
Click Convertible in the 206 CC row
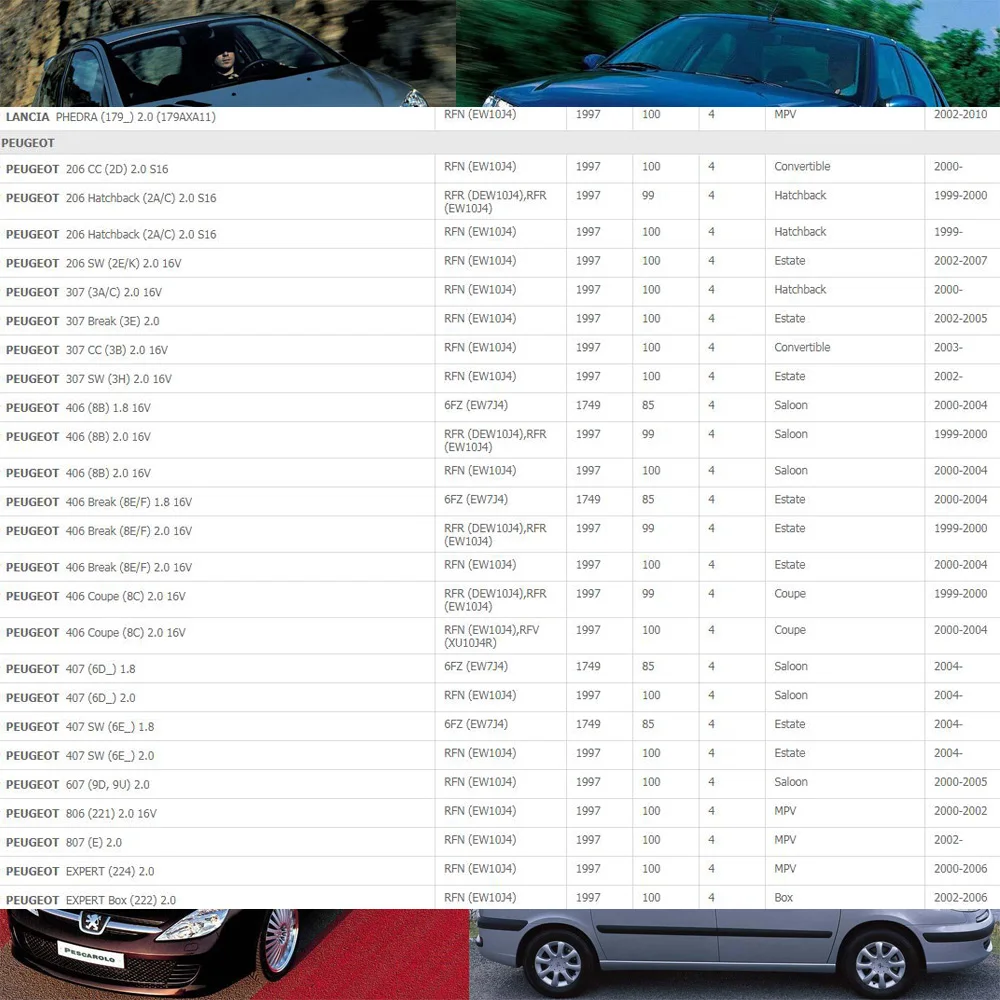[802, 166]
